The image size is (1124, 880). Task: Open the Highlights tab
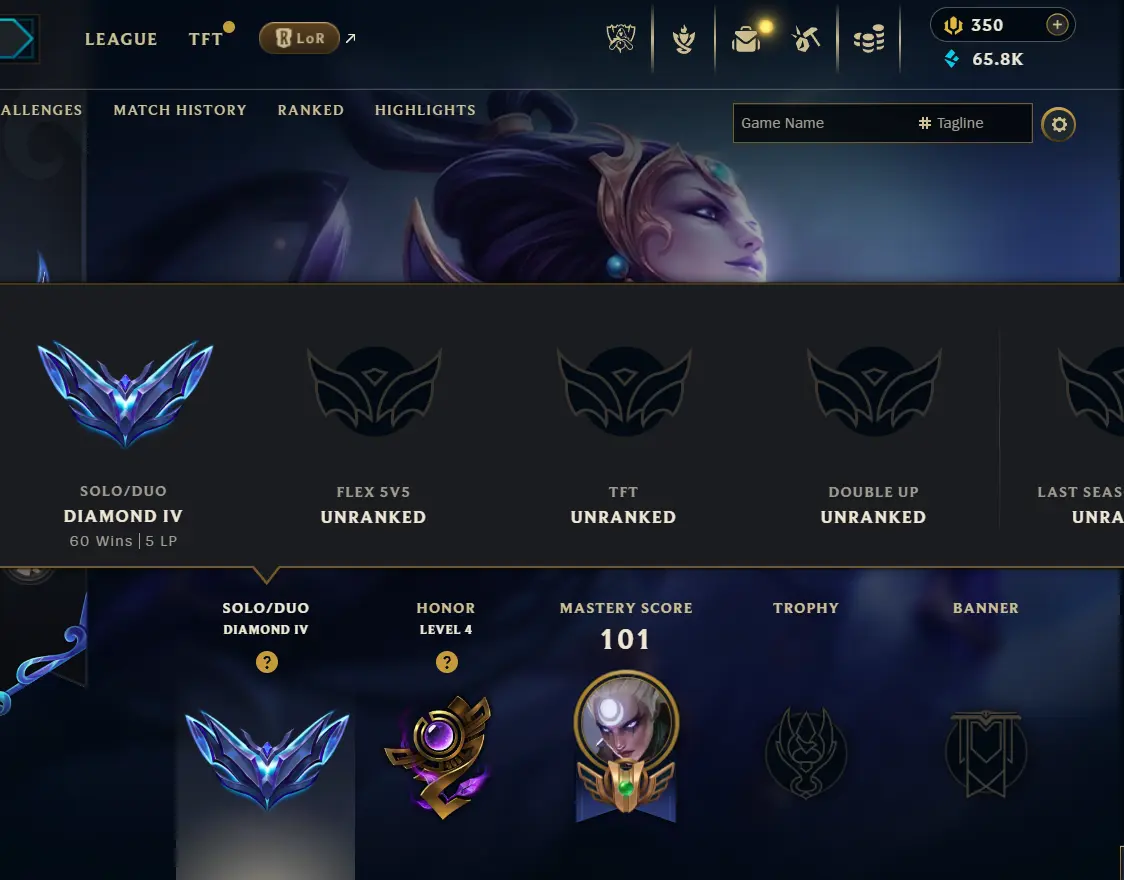tap(425, 110)
